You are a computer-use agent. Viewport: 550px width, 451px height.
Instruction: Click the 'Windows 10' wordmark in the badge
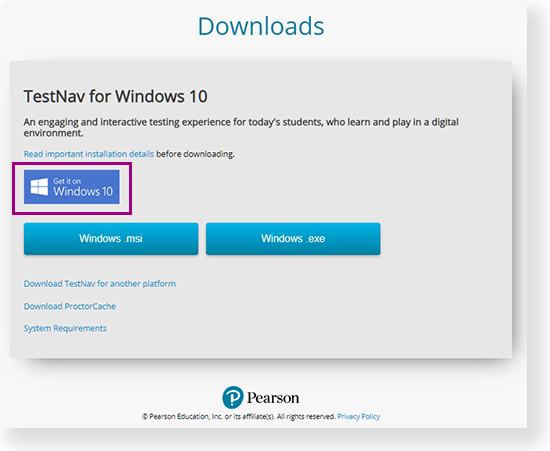pos(83,191)
